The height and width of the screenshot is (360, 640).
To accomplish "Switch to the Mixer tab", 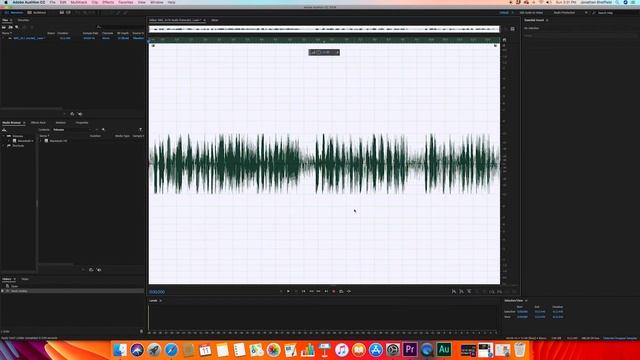I will coord(215,20).
